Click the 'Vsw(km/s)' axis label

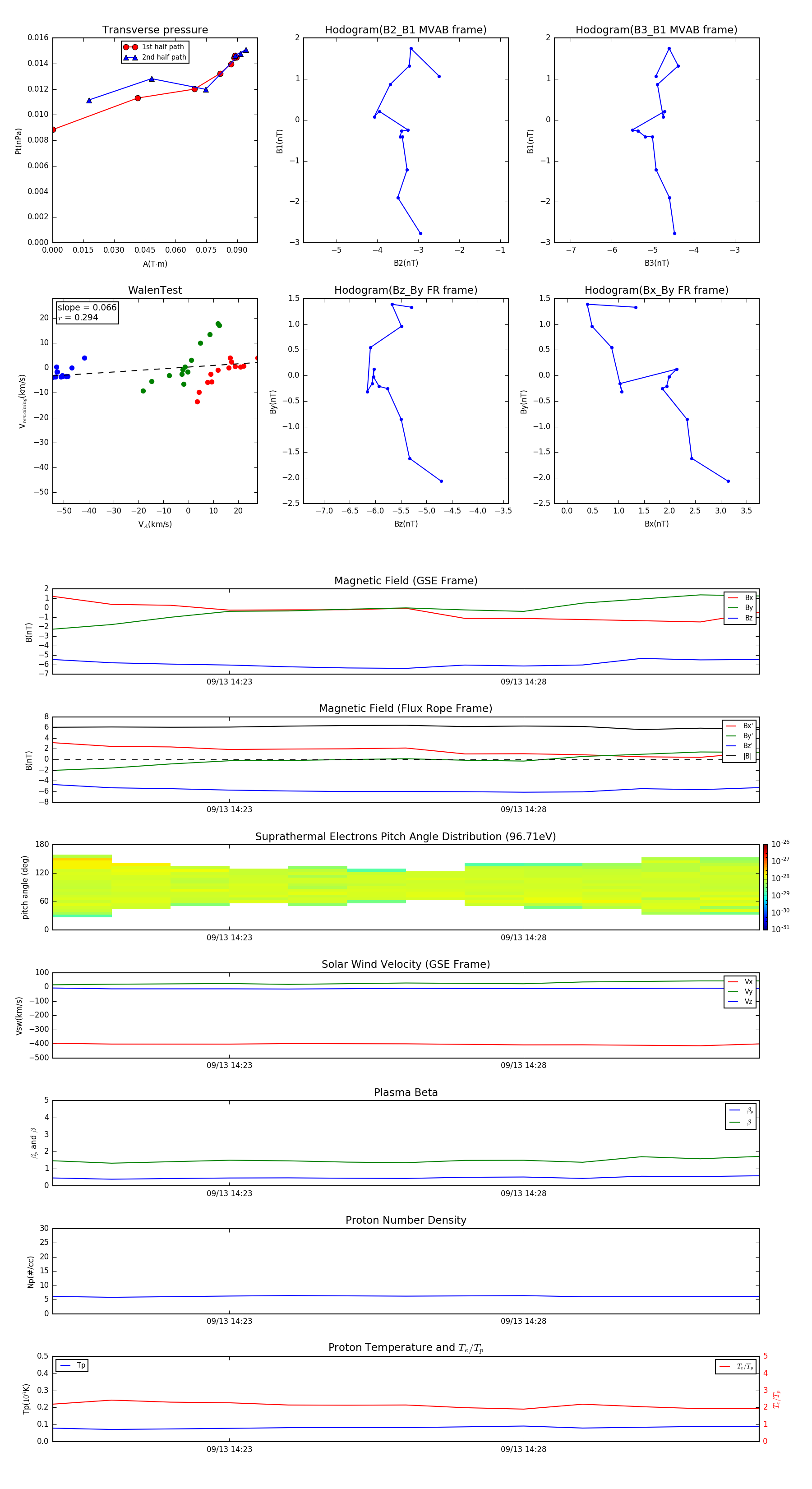pos(19,1016)
